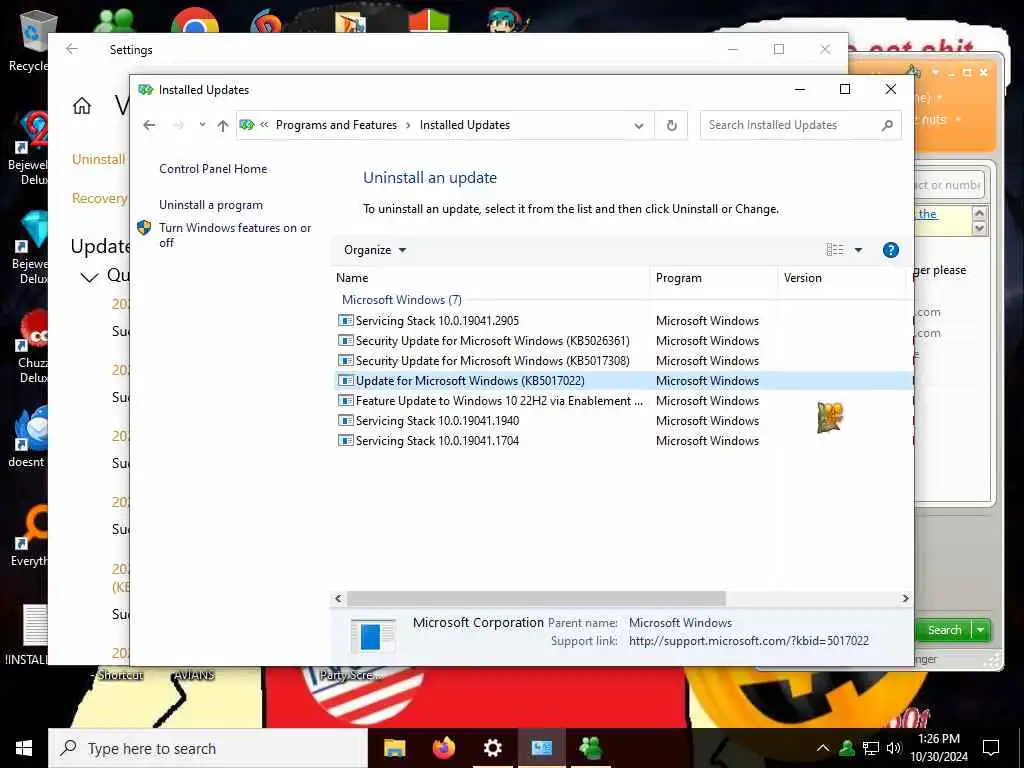Click the icon beside Servicing Stack 10.0.19041.2905
This screenshot has height=768, width=1024.
(345, 321)
